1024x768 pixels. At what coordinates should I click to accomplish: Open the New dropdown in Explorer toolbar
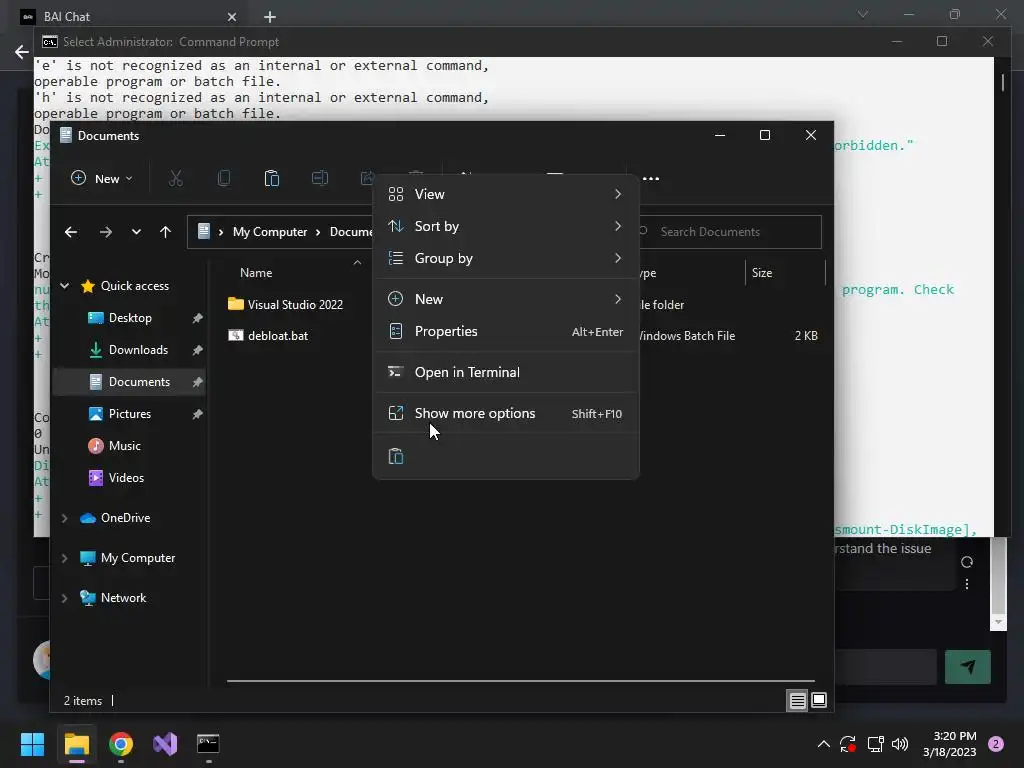pyautogui.click(x=102, y=178)
